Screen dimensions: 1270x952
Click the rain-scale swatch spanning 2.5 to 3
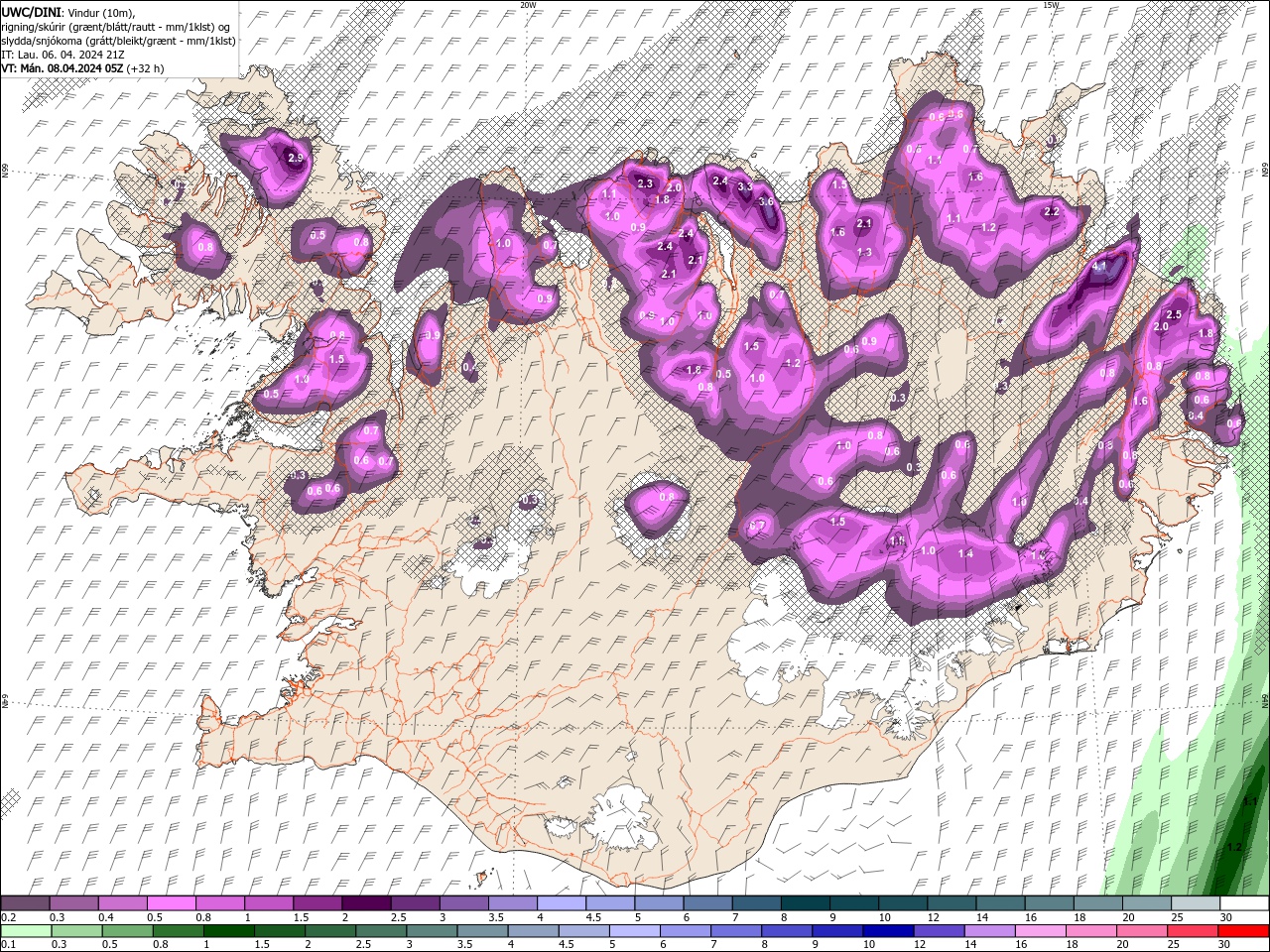381,931
